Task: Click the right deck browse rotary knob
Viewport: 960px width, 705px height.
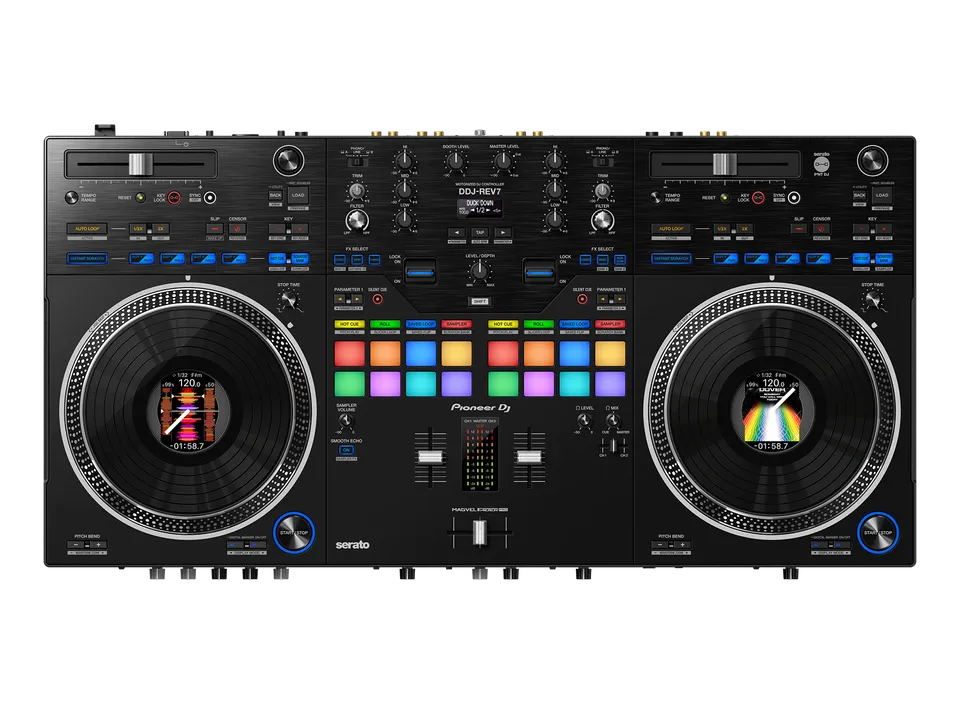Action: pyautogui.click(x=872, y=160)
